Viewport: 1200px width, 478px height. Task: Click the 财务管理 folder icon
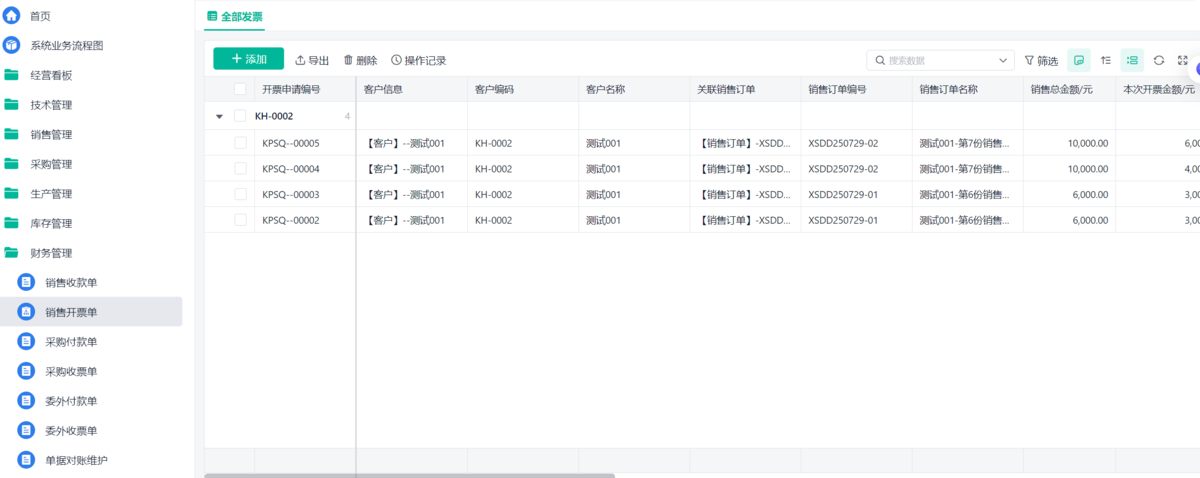tap(12, 253)
